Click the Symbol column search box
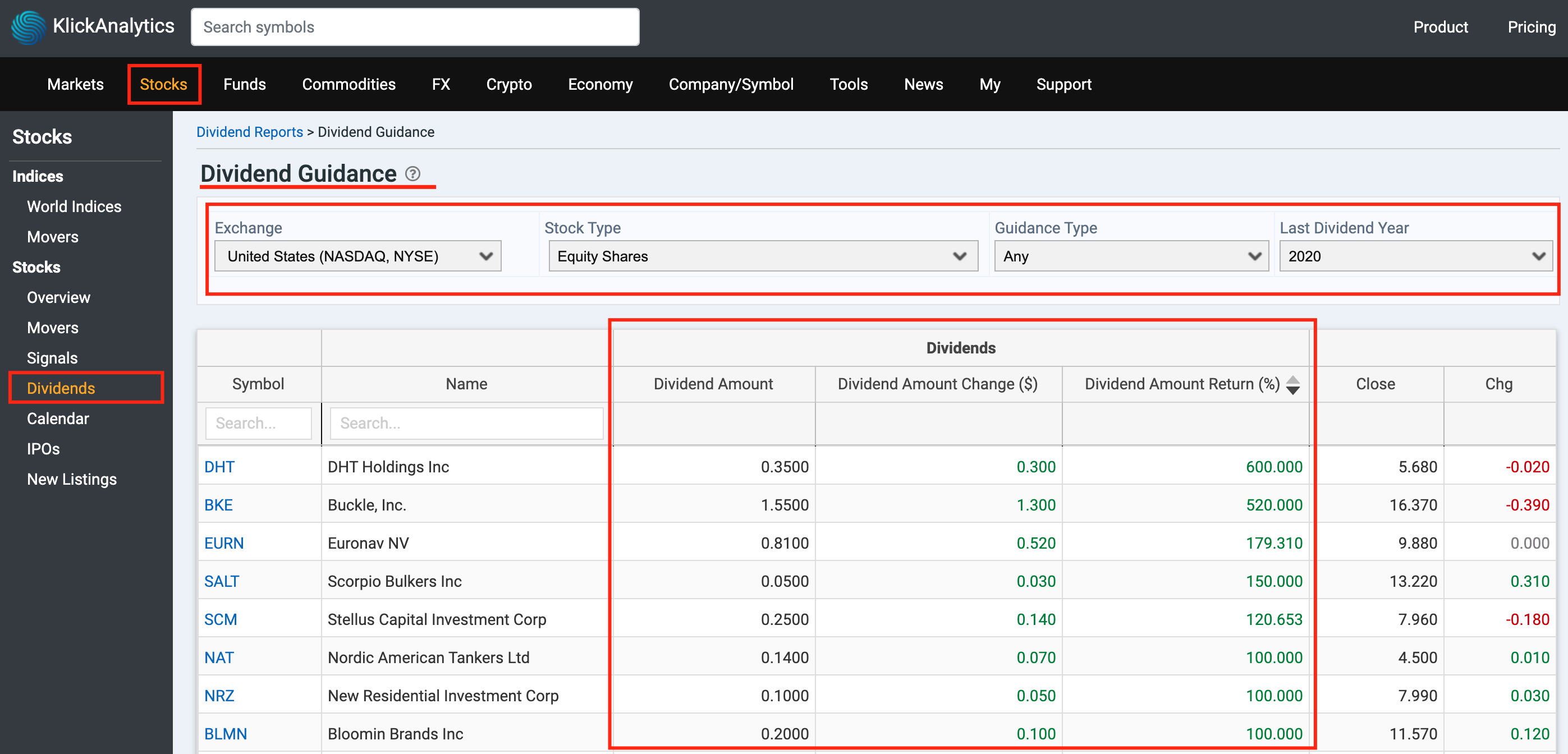The height and width of the screenshot is (754, 1568). pyautogui.click(x=259, y=423)
